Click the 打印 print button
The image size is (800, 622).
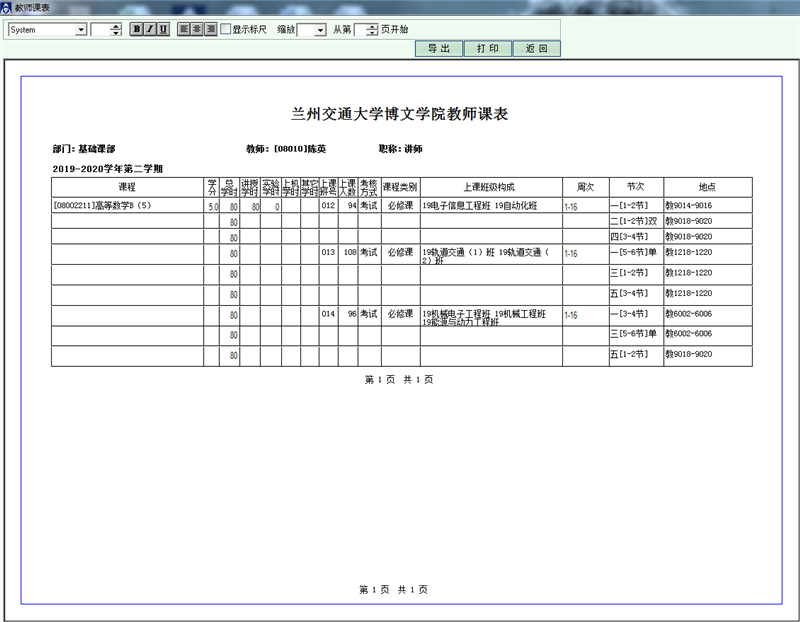[x=488, y=48]
